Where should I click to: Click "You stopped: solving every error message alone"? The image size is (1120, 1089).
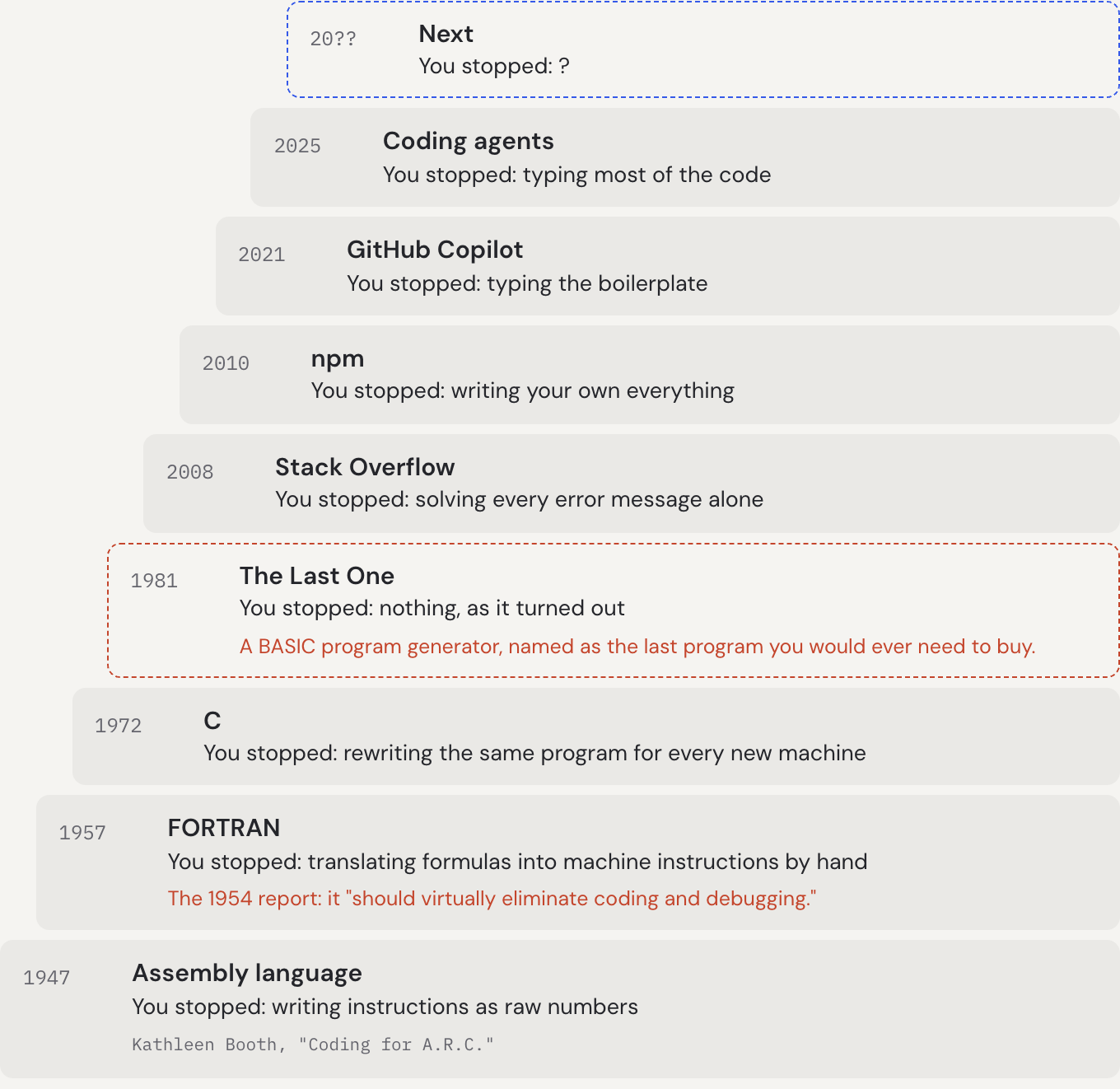point(520,499)
